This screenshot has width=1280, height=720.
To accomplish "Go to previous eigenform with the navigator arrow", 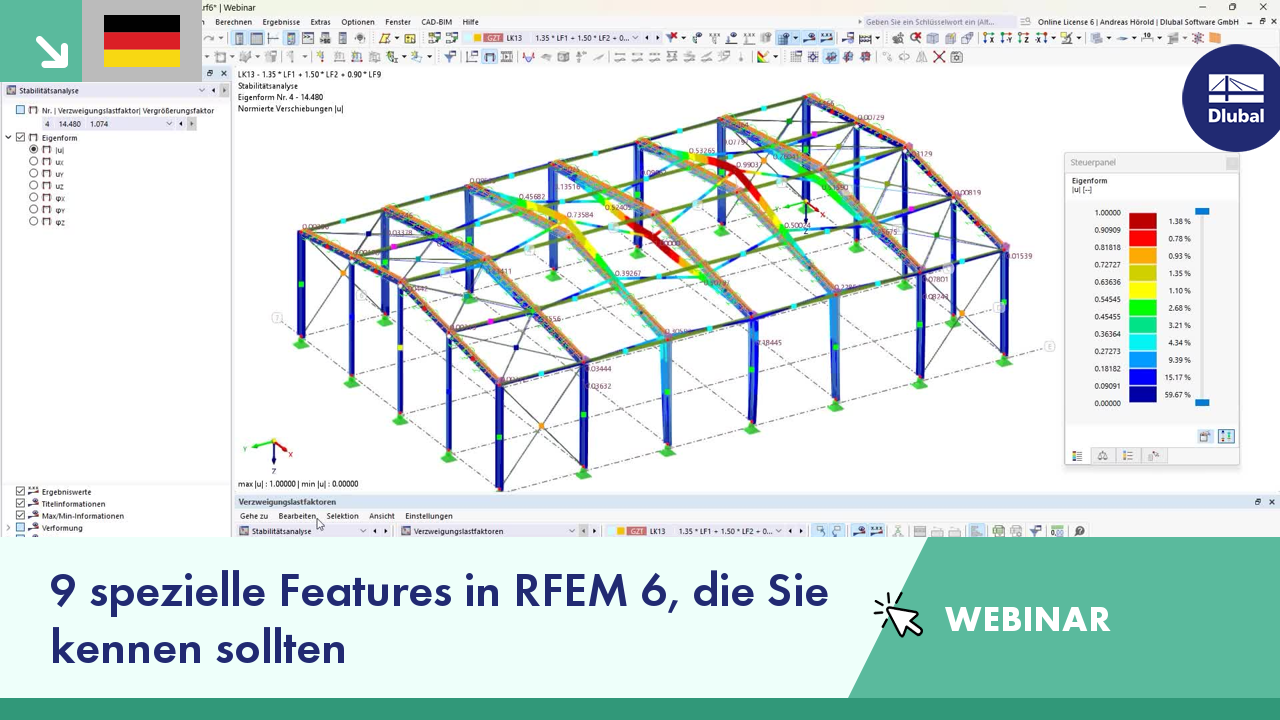I will [x=182, y=124].
